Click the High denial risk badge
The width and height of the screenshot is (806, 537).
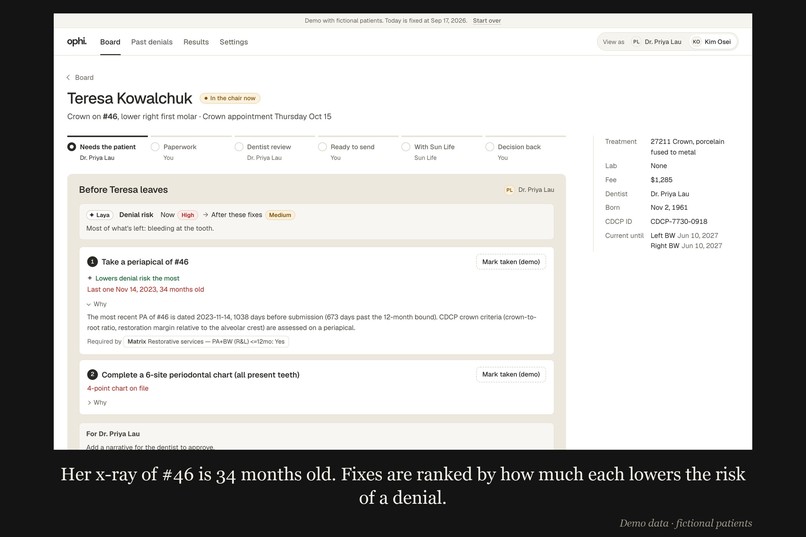[x=188, y=215]
